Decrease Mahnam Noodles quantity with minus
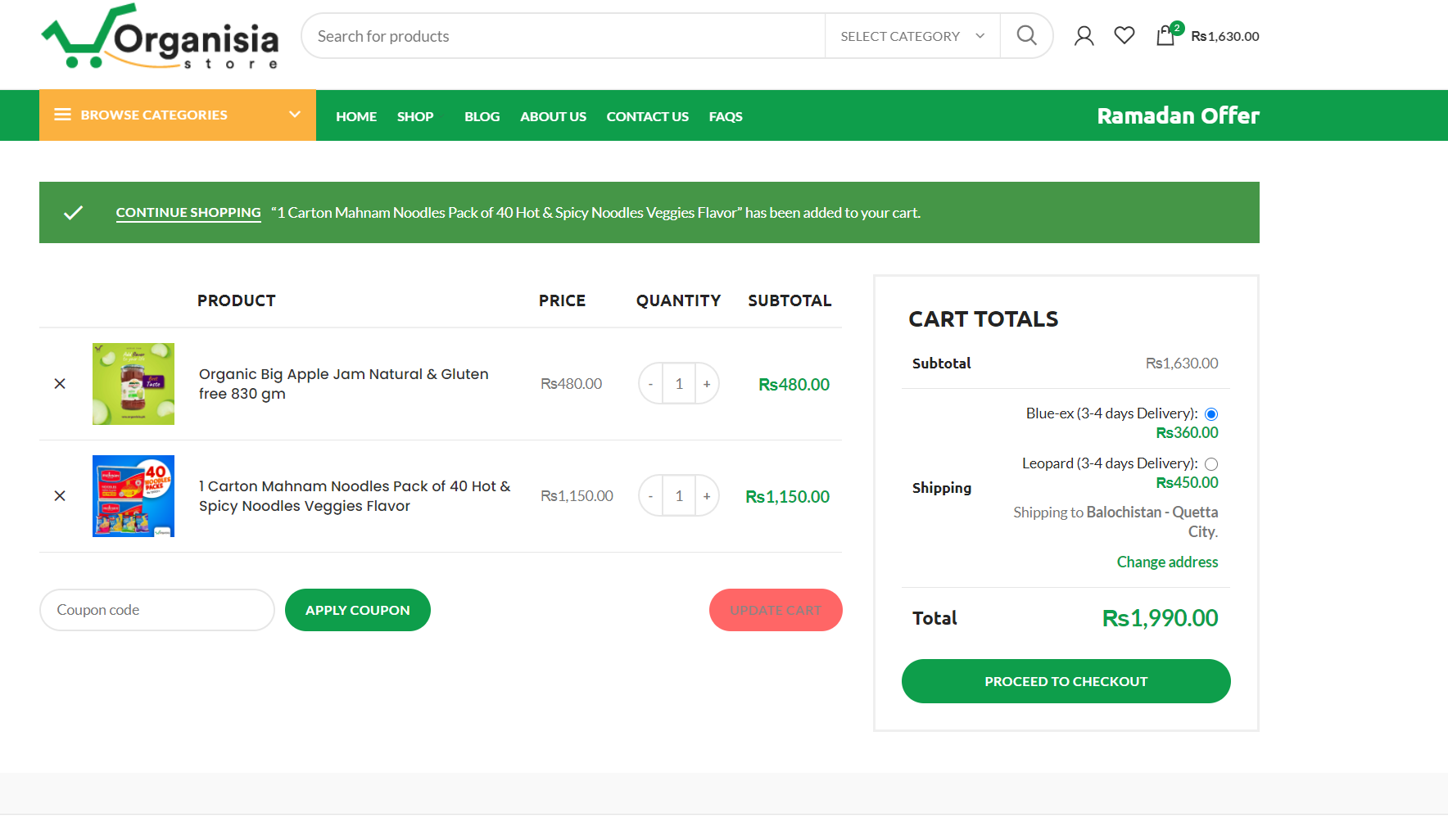1448x840 pixels. click(650, 496)
